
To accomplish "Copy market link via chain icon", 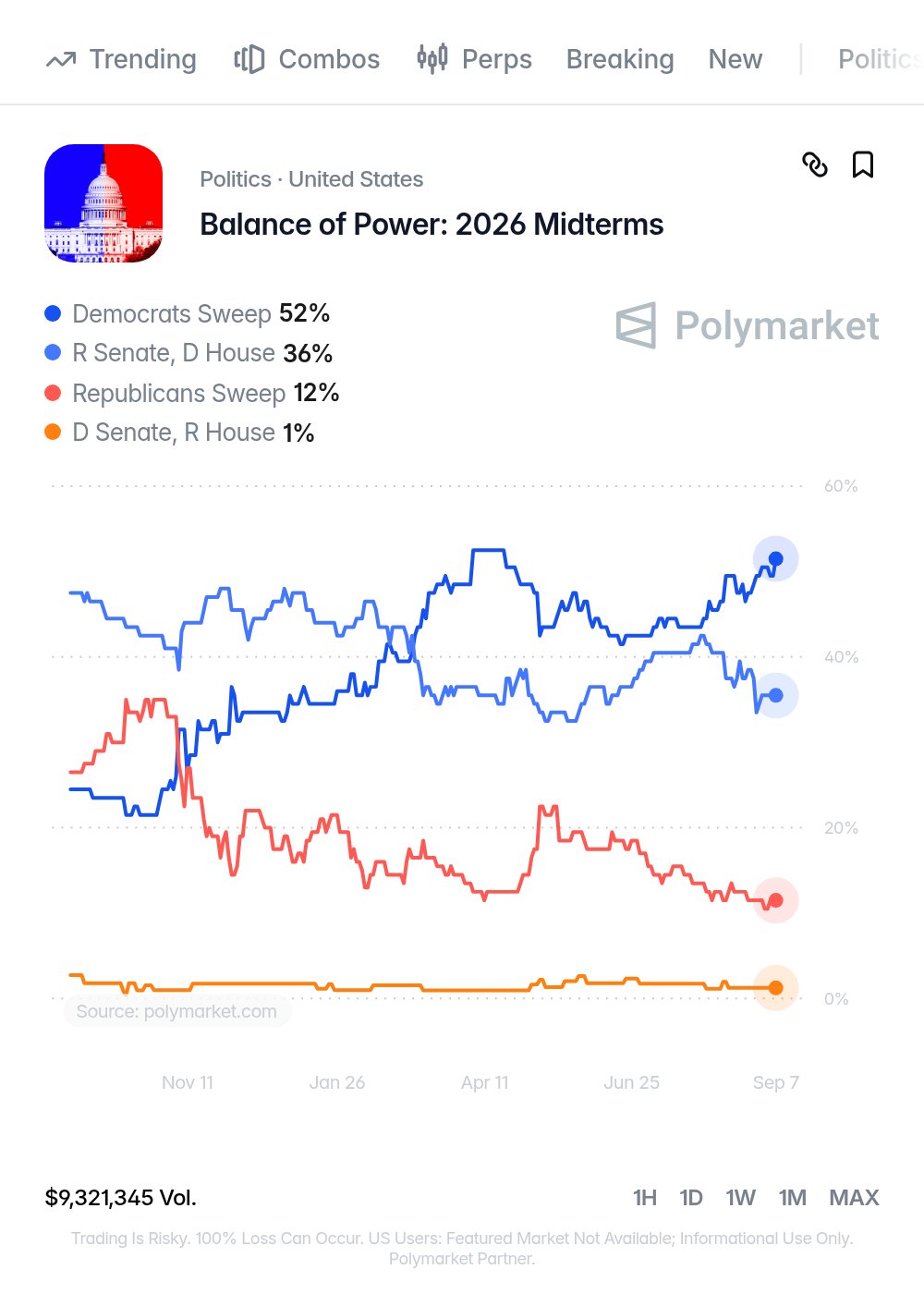I will tap(815, 165).
